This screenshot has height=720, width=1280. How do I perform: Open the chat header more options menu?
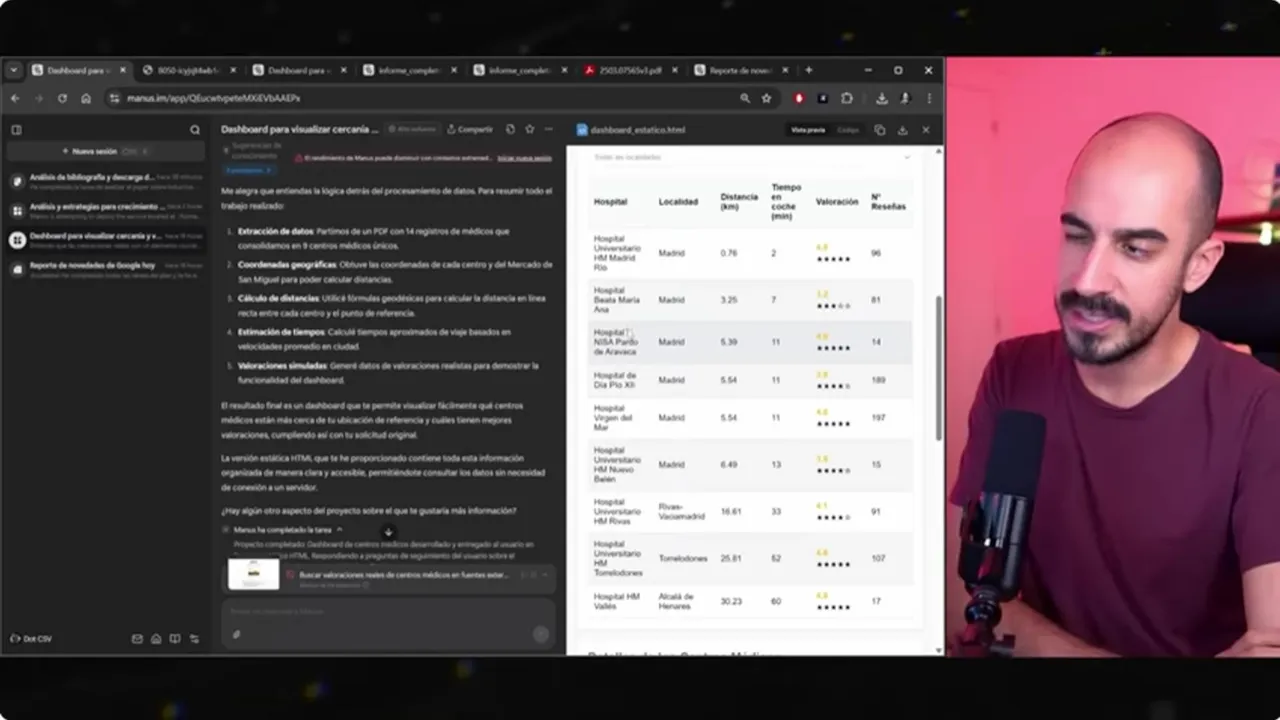548,129
